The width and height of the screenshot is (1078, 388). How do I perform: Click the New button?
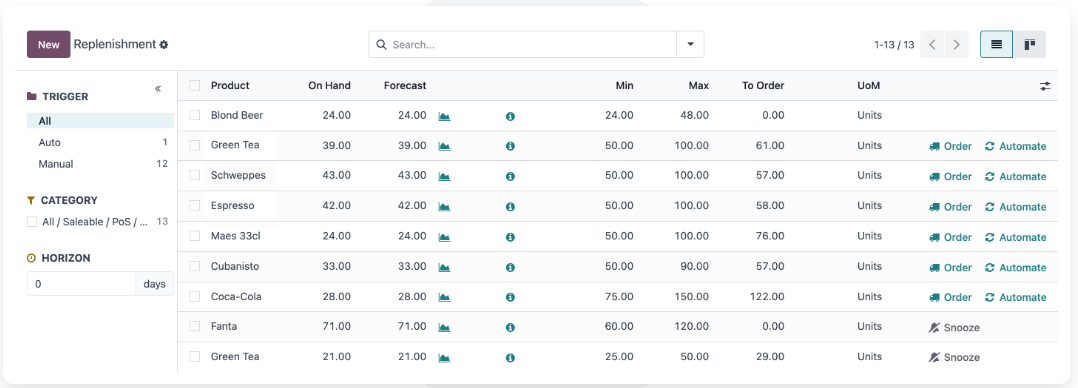click(49, 45)
